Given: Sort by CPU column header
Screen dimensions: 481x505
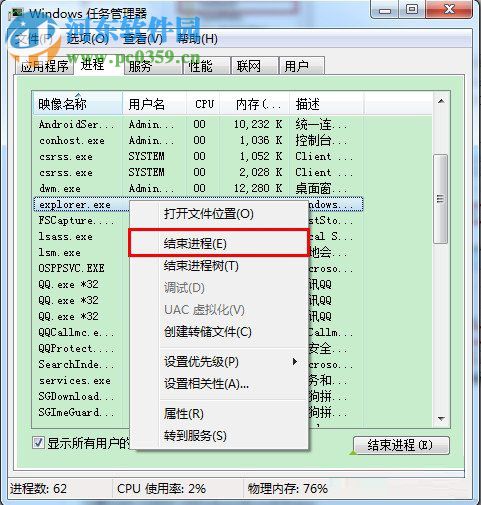Looking at the screenshot, I should [203, 104].
